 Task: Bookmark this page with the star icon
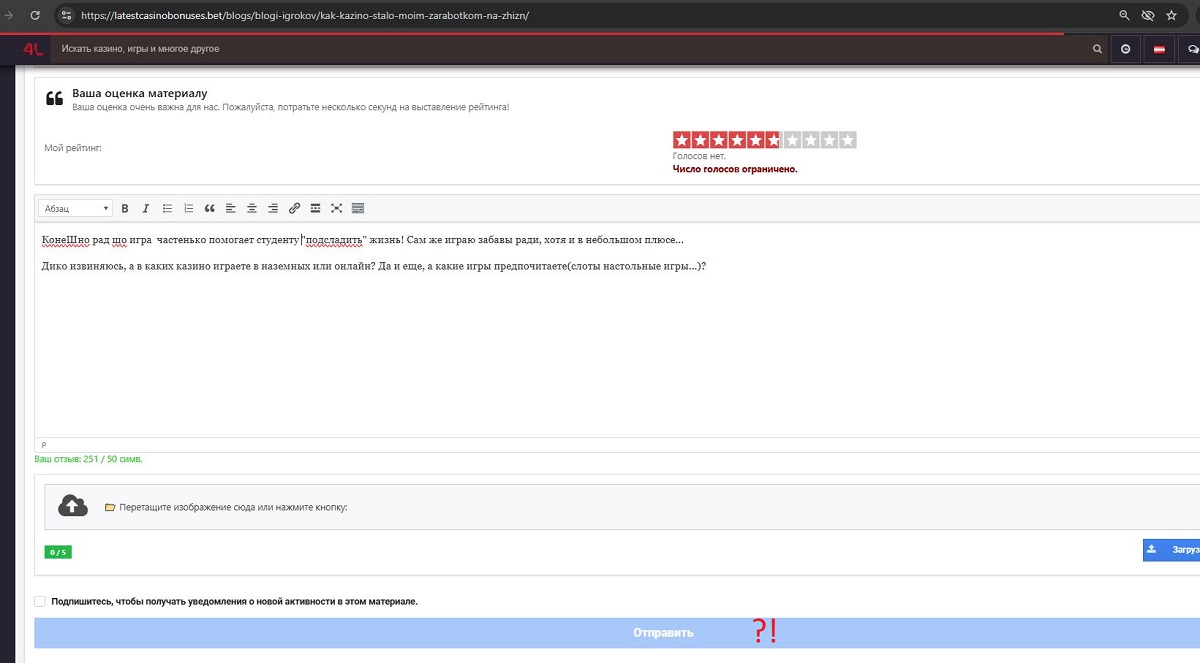1171,16
